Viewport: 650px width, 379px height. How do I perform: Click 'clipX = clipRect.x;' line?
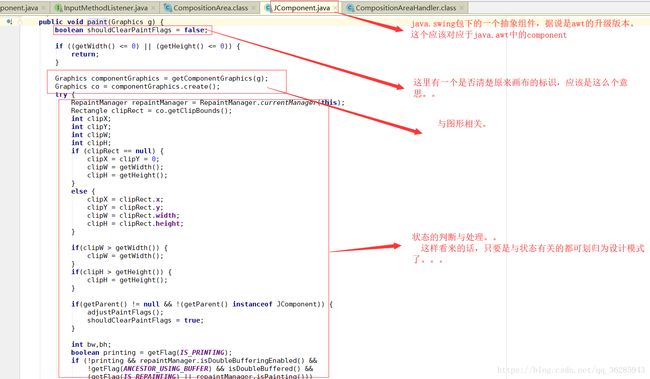(x=125, y=199)
